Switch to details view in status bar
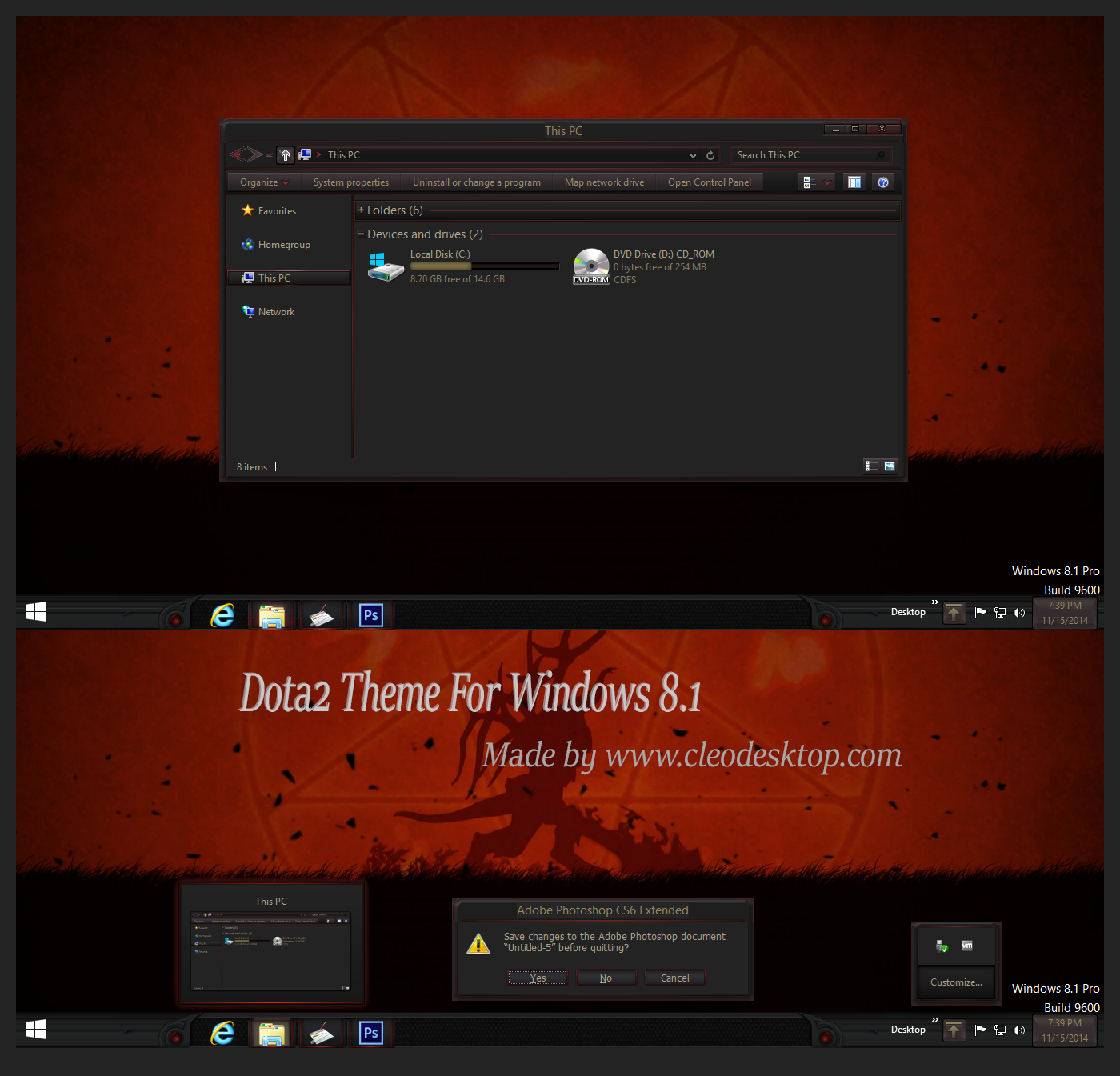The width and height of the screenshot is (1120, 1076). click(872, 466)
